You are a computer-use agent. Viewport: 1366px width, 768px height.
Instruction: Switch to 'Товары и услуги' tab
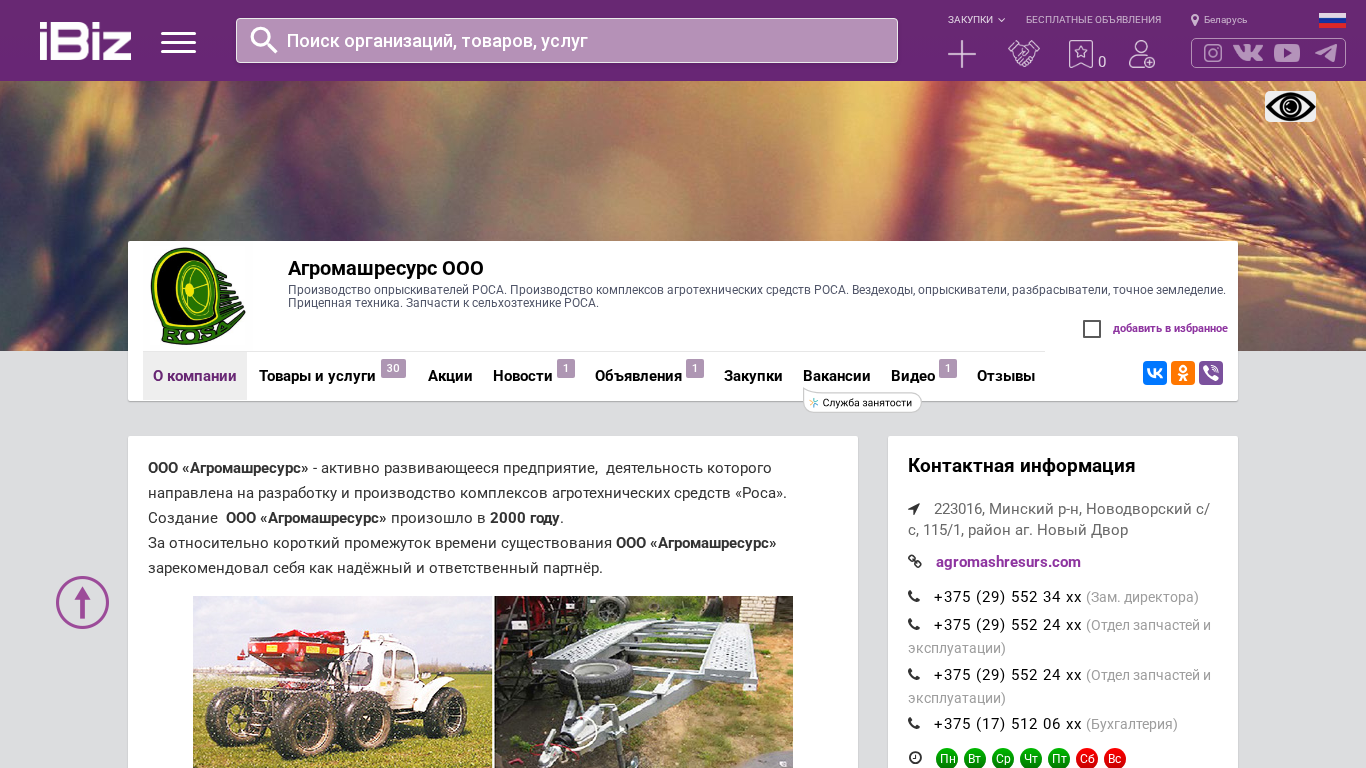click(317, 376)
